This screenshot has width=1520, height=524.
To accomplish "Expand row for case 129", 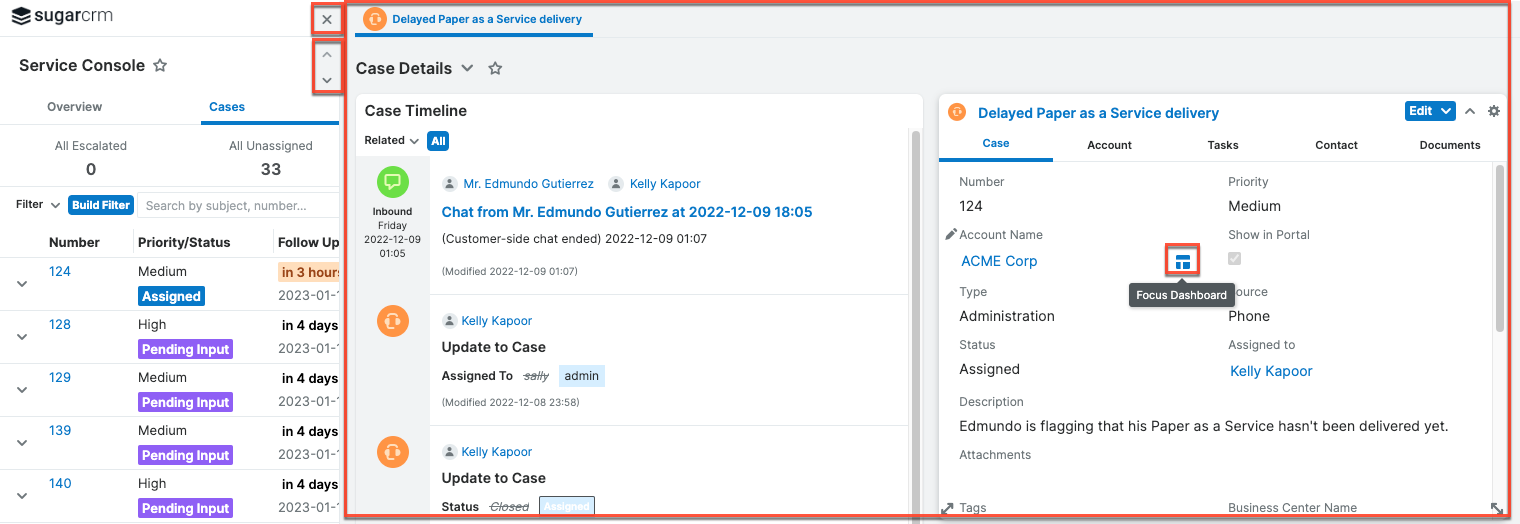I will [x=22, y=390].
